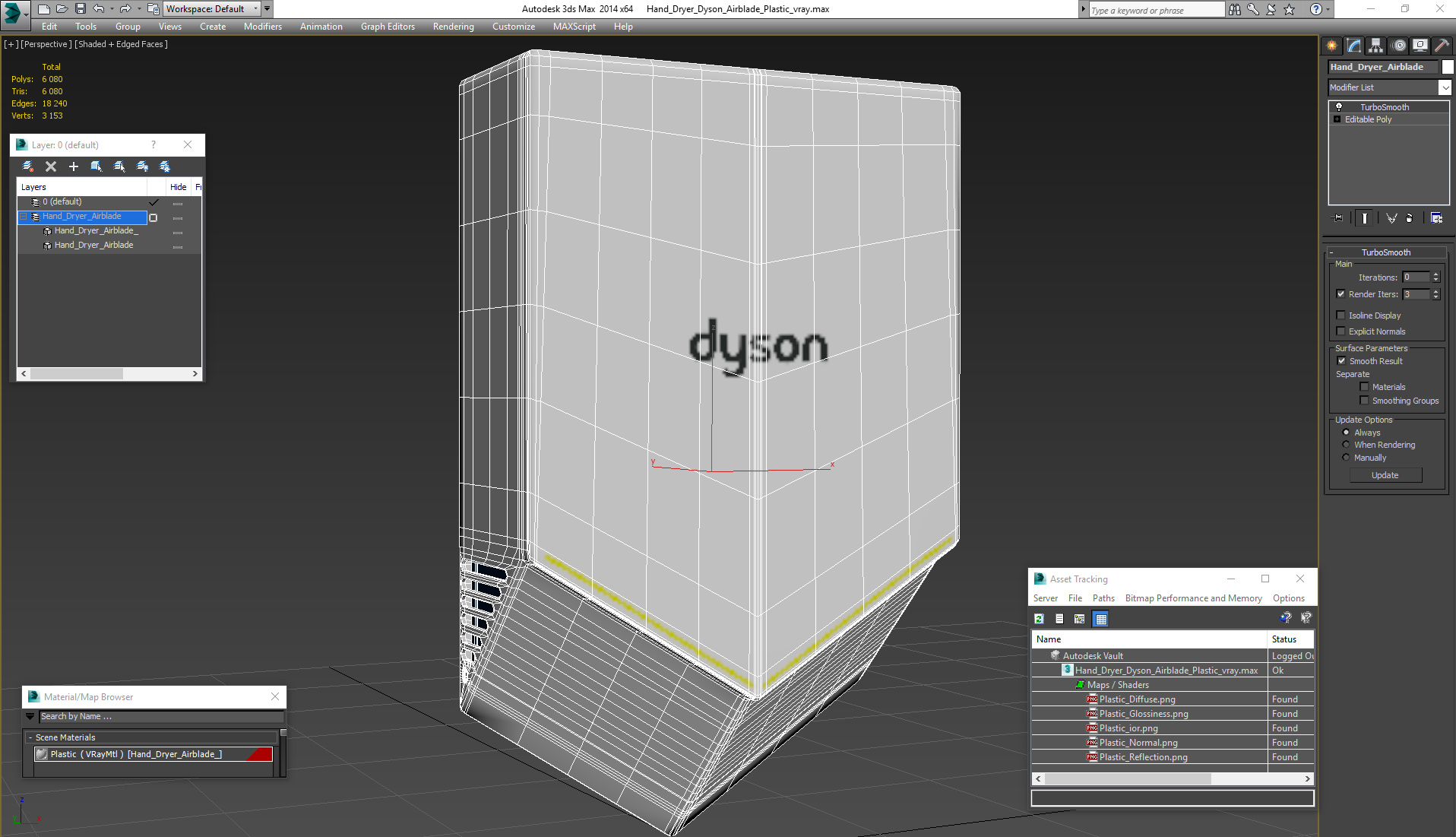The height and width of the screenshot is (837, 1456).
Task: Check Separate by Materials checkbox
Action: click(1364, 387)
